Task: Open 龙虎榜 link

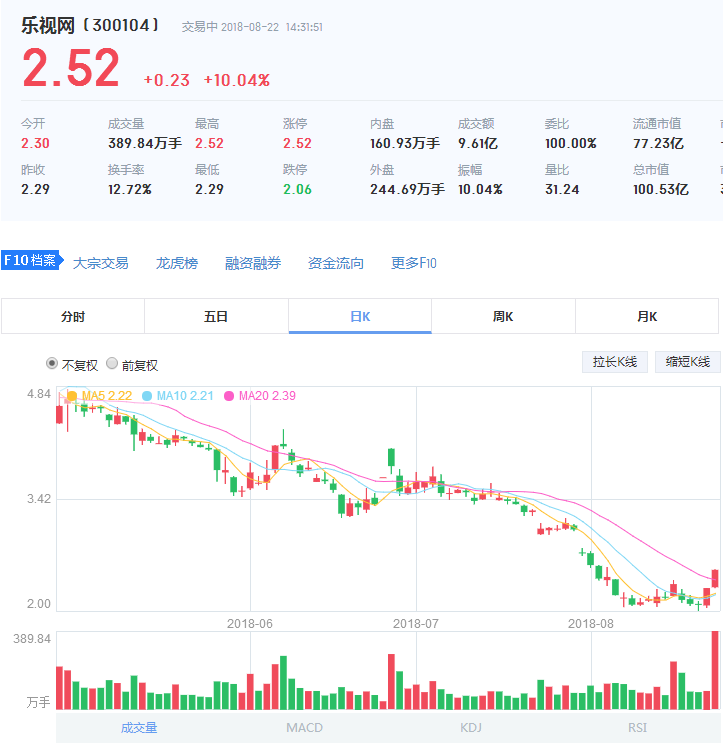Action: (177, 263)
